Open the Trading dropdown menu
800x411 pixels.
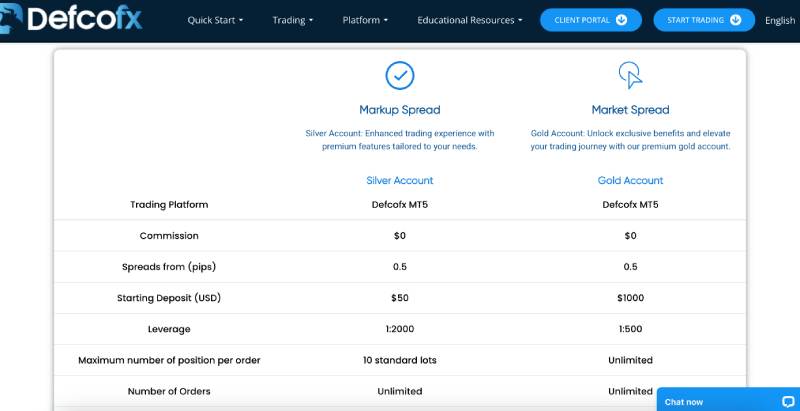[292, 20]
